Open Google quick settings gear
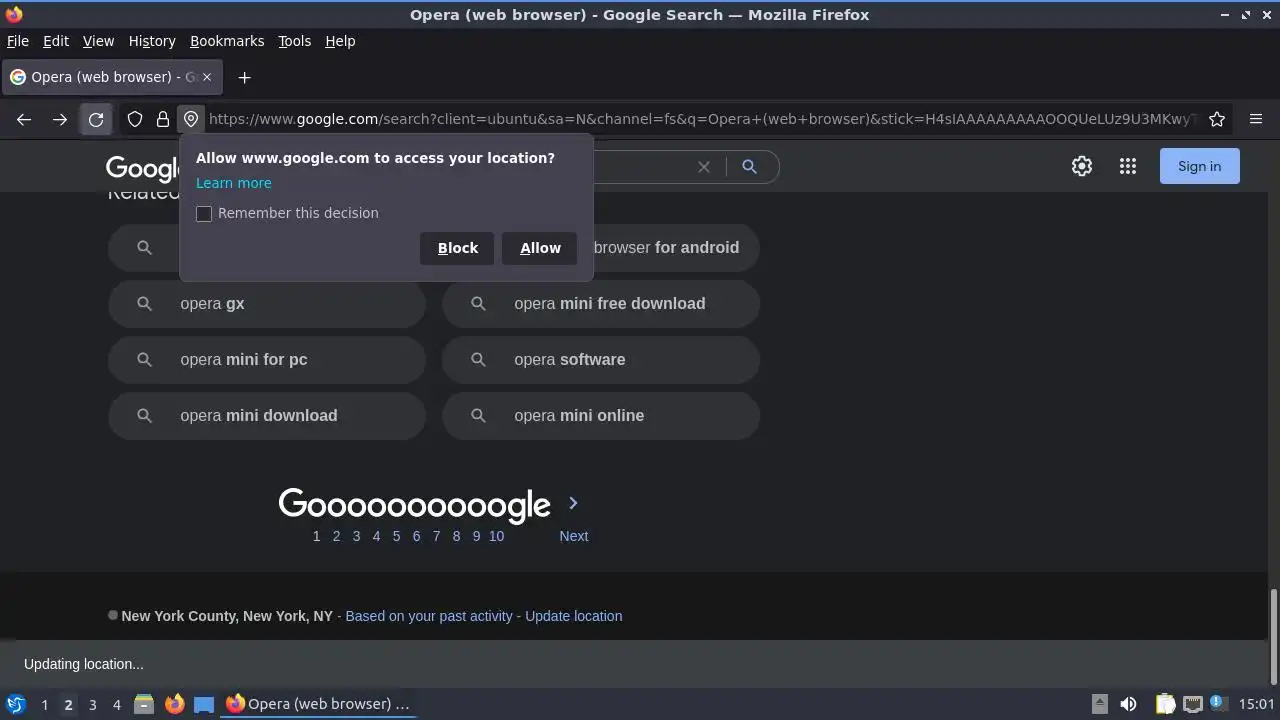1280x720 pixels. click(x=1082, y=166)
